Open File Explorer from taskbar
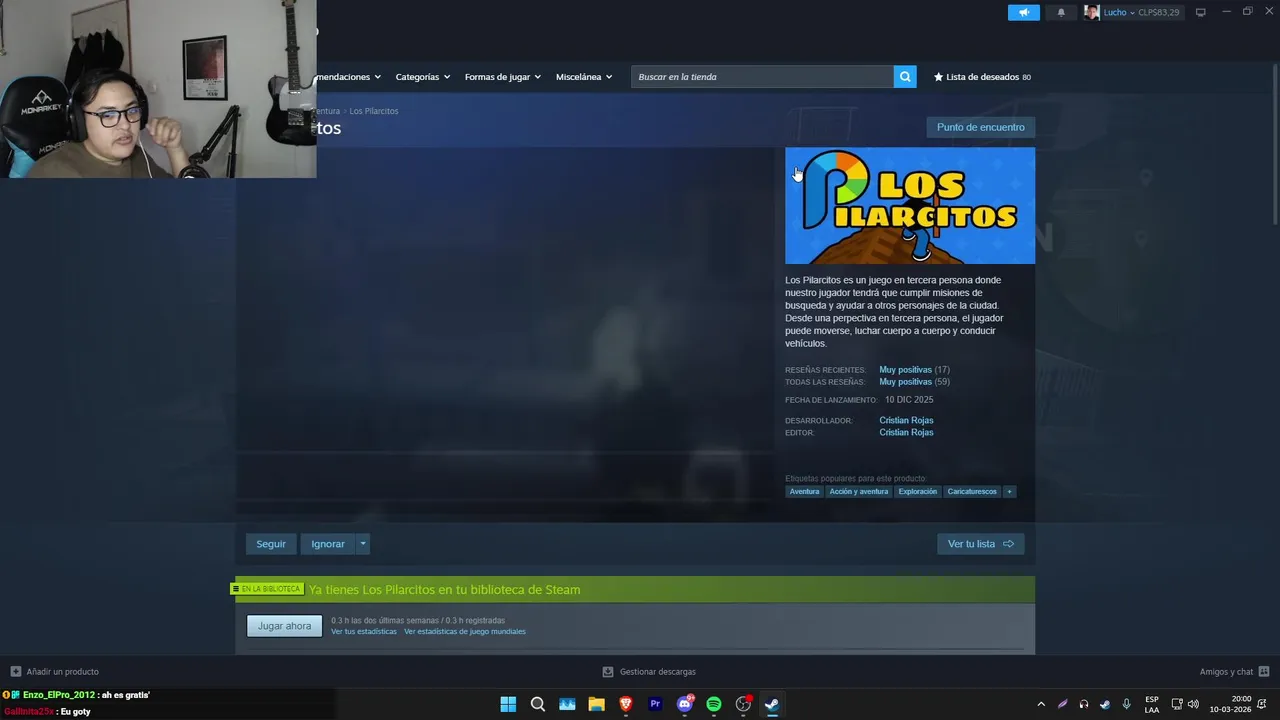This screenshot has width=1280, height=720. click(x=596, y=704)
